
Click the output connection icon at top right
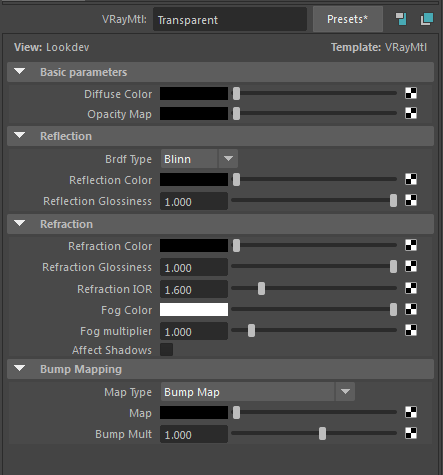[427, 19]
